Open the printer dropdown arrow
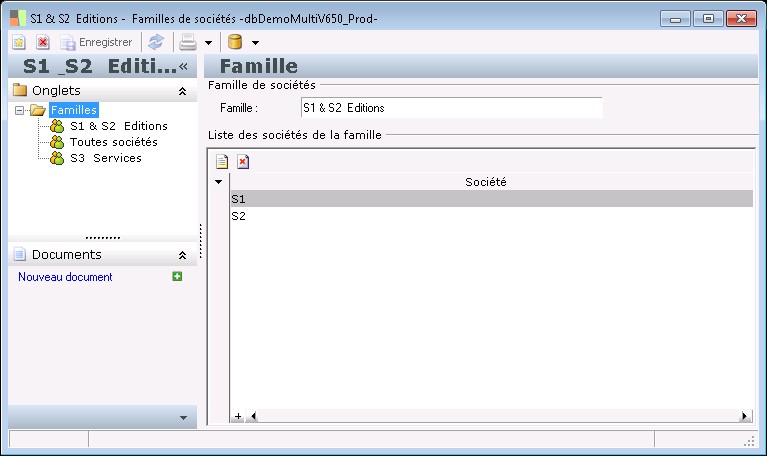This screenshot has height=456, width=767. [208, 43]
